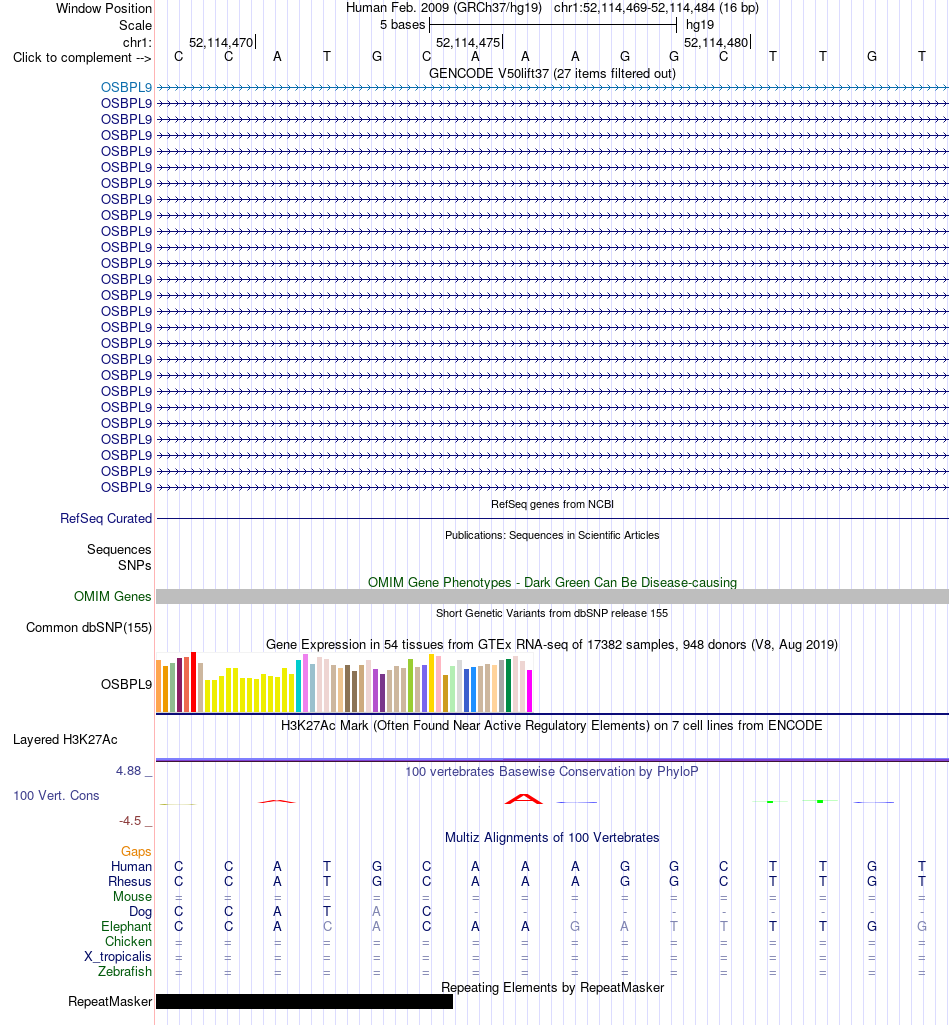The width and height of the screenshot is (950, 1025).
Task: Click the Human Feb. 2009 (GRCh37/hg19) title
Action: pos(444,8)
